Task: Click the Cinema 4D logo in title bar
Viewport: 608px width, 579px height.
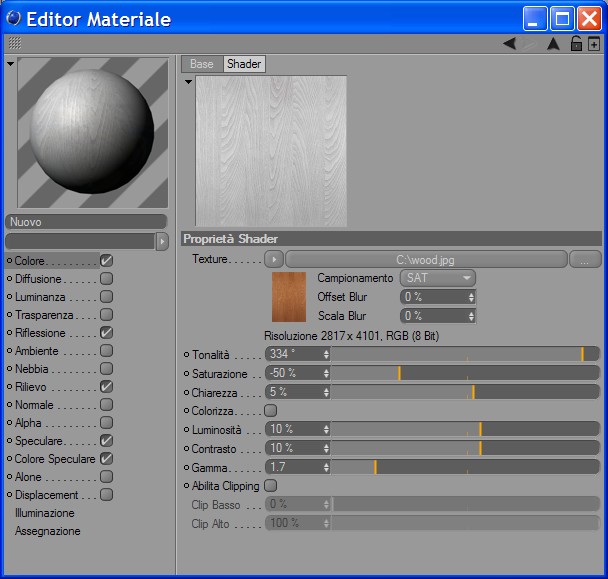Action: click(14, 18)
